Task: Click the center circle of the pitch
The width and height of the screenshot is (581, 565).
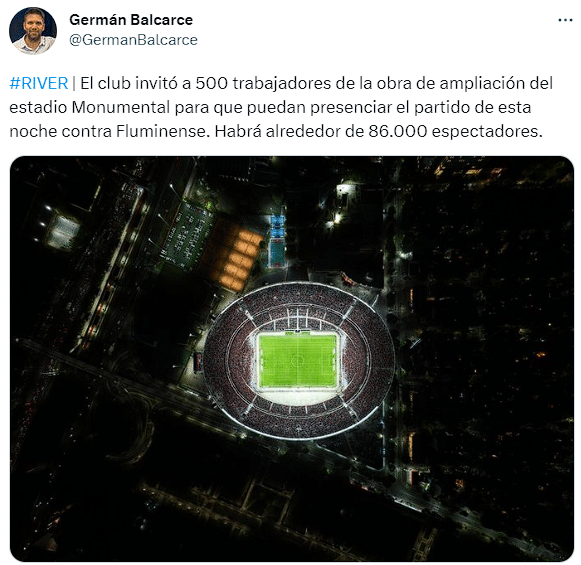Action: tap(298, 360)
